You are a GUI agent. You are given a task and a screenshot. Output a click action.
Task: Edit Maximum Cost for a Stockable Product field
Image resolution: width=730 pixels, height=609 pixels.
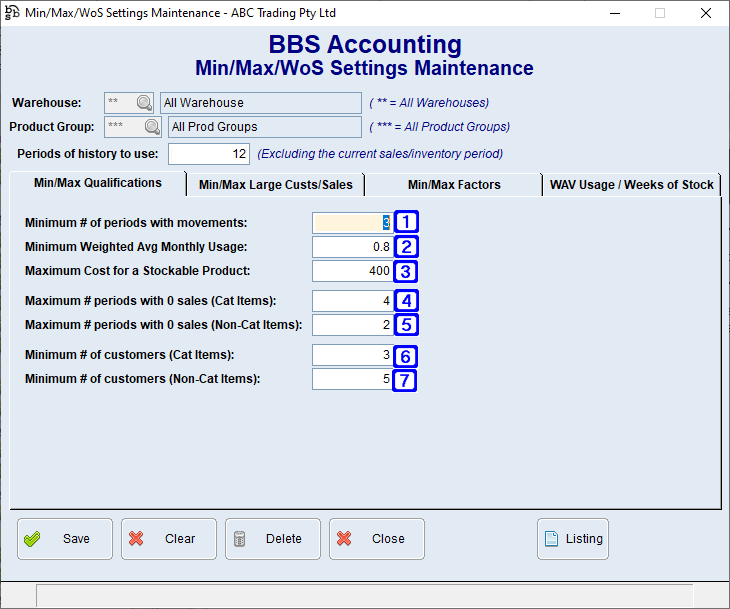pyautogui.click(x=353, y=271)
